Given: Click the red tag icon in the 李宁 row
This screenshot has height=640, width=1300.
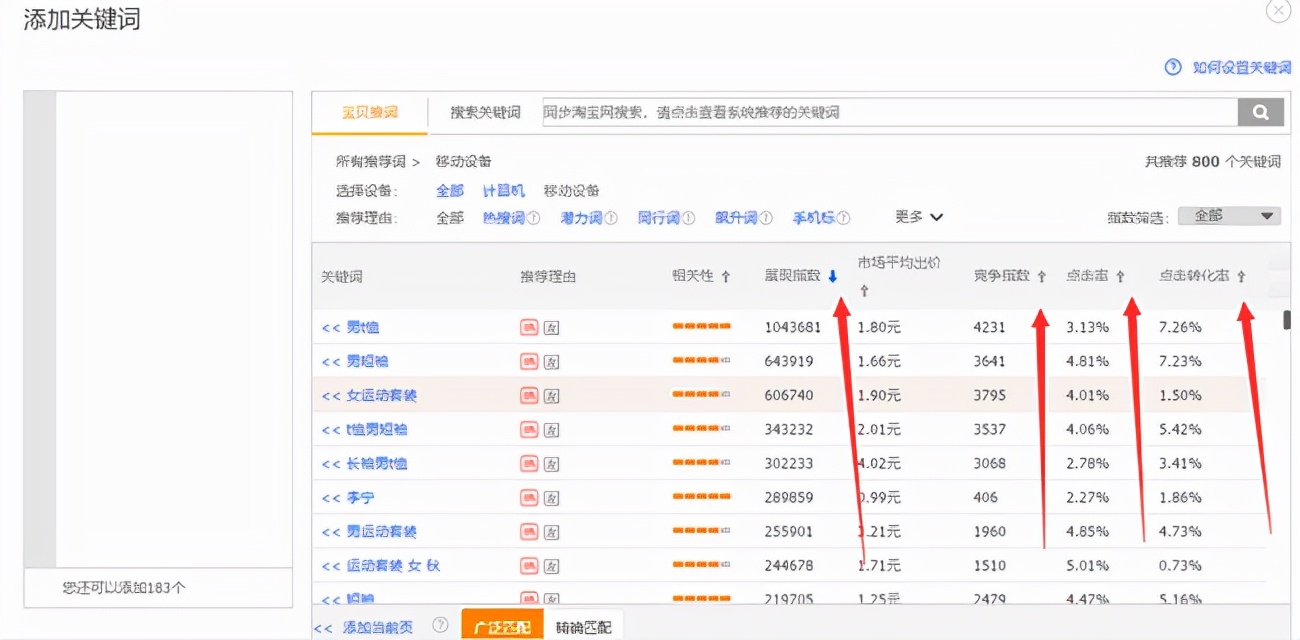Looking at the screenshot, I should pyautogui.click(x=529, y=497).
